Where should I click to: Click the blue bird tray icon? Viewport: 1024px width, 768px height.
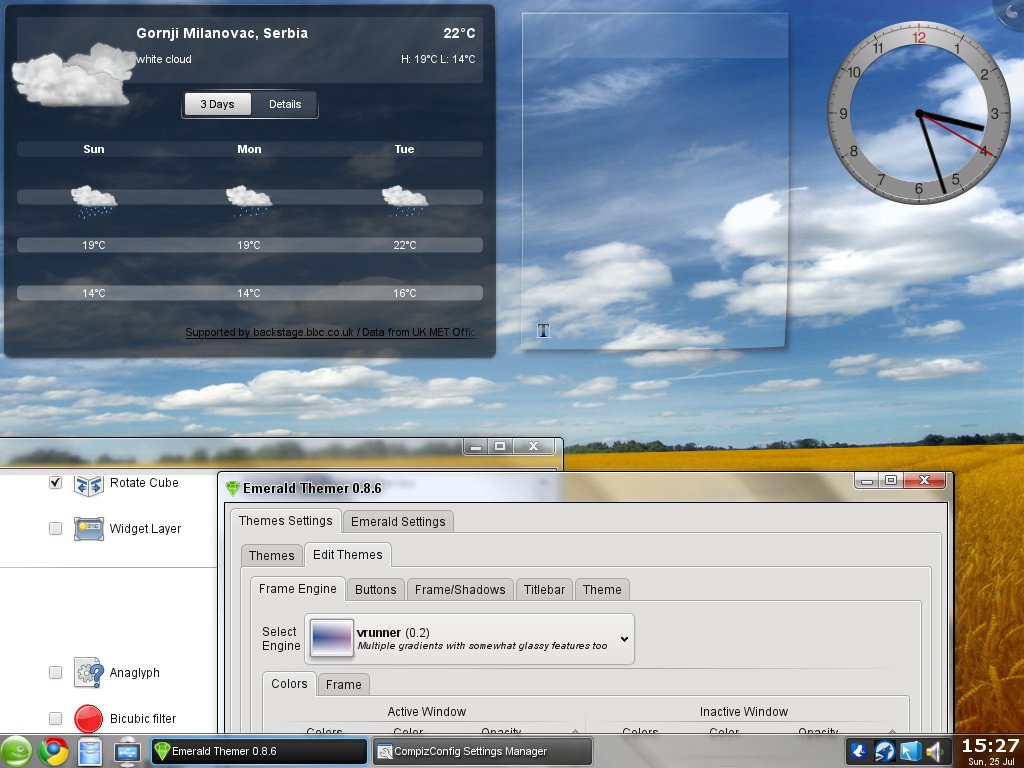pyautogui.click(x=859, y=752)
